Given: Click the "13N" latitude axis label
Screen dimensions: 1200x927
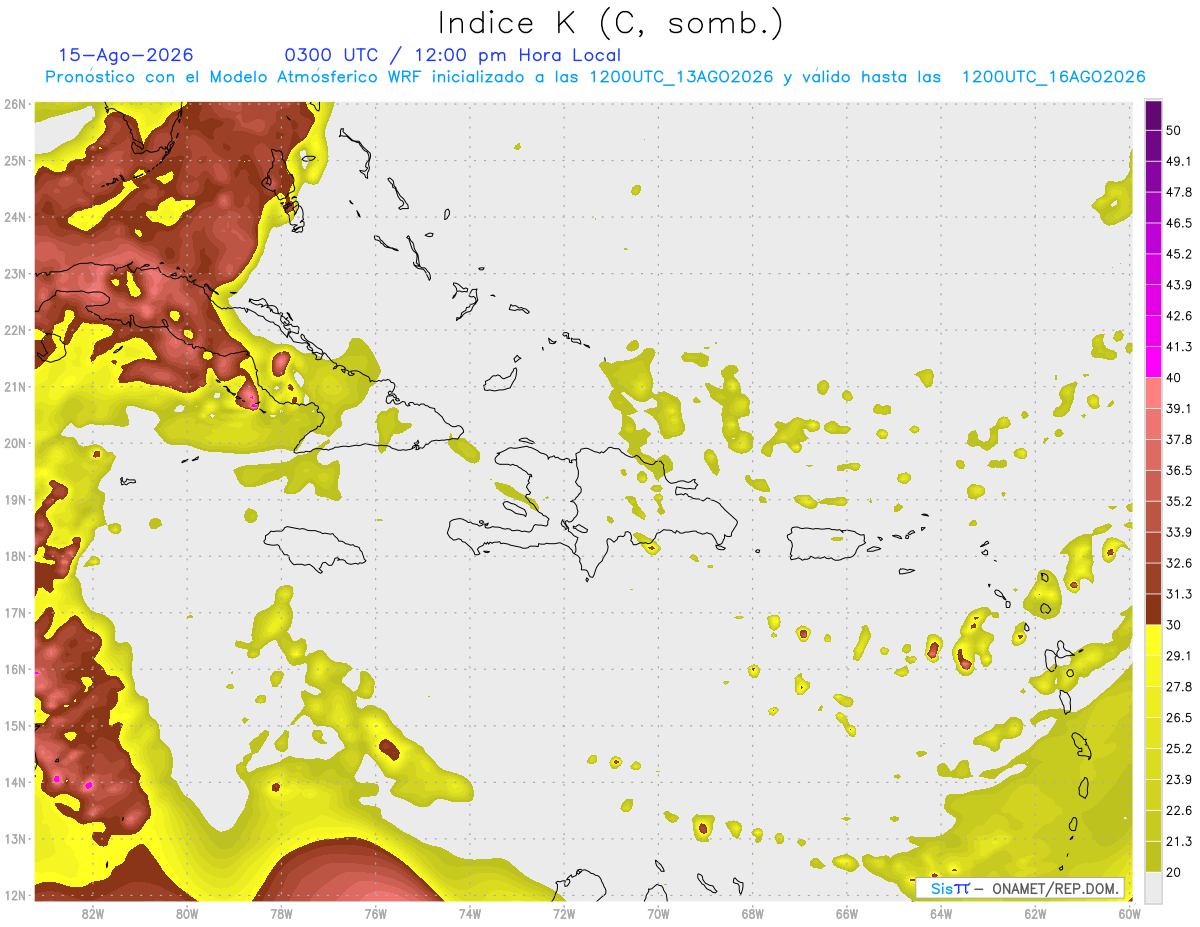Looking at the screenshot, I should [15, 838].
